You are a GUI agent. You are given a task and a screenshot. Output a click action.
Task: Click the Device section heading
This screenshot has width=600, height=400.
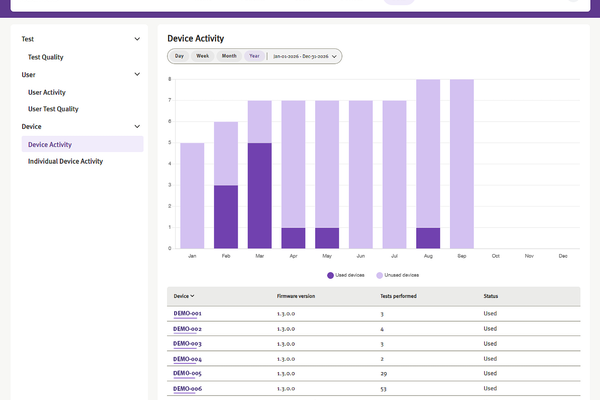pyautogui.click(x=31, y=126)
